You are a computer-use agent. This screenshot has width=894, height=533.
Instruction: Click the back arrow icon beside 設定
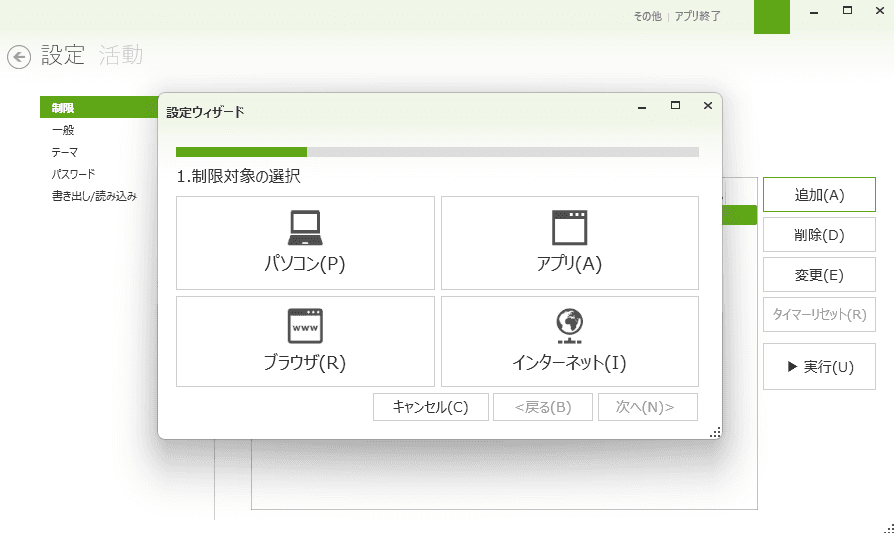point(19,57)
